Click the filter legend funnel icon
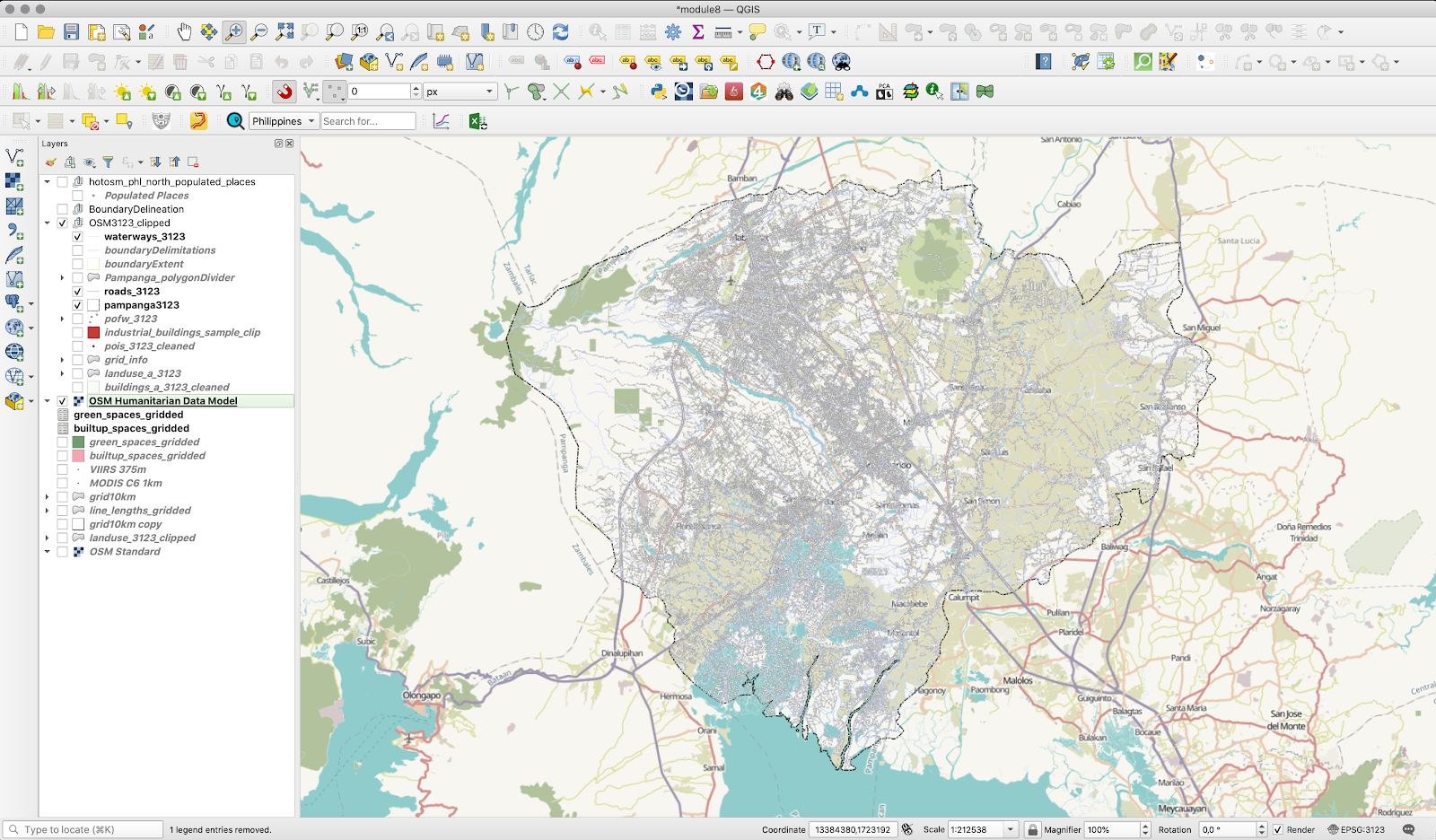The height and width of the screenshot is (840, 1436). 108,162
